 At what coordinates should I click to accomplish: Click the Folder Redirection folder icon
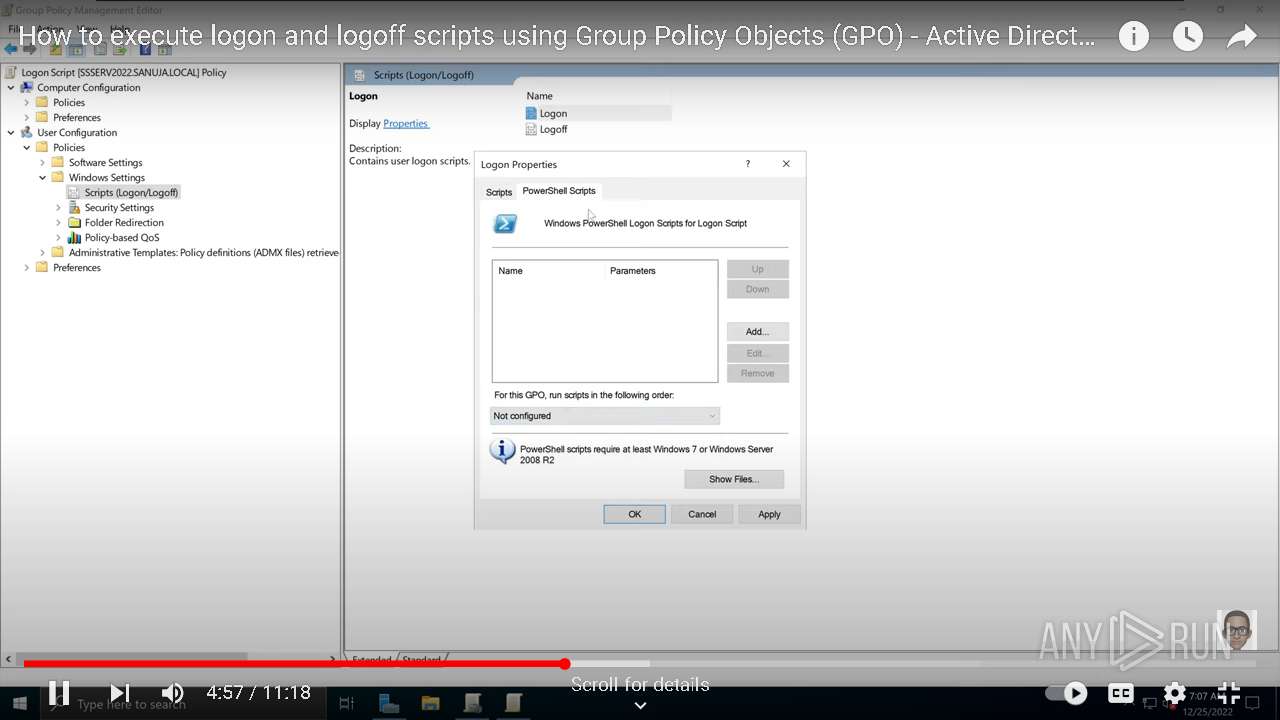pos(74,222)
